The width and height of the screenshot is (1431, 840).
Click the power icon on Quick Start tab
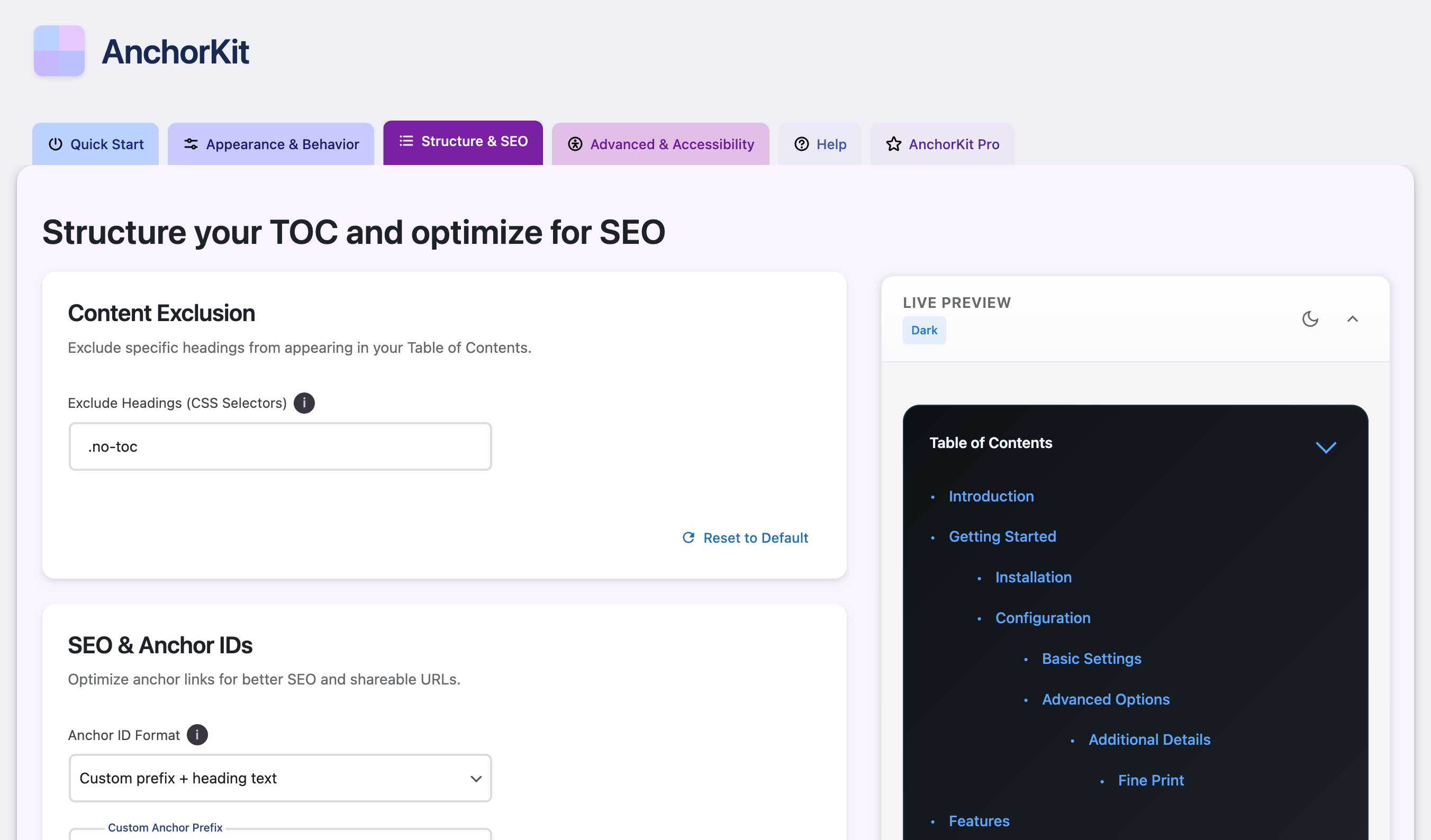(55, 144)
